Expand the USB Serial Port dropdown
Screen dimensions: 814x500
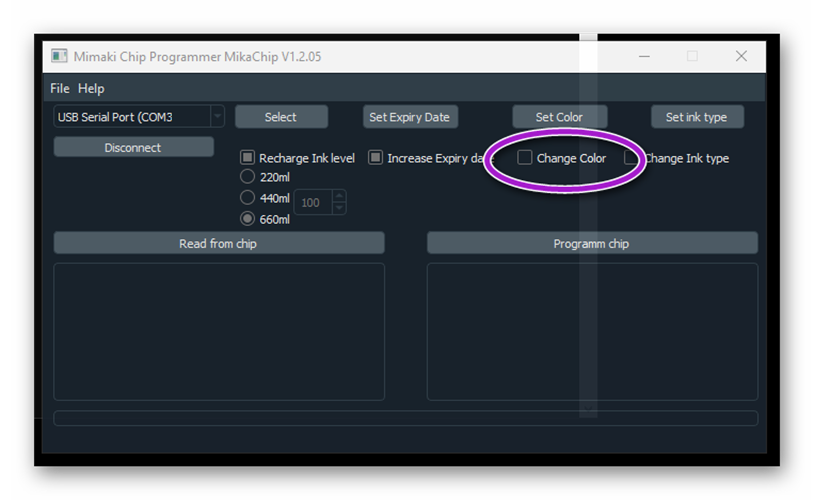pyautogui.click(x=218, y=116)
